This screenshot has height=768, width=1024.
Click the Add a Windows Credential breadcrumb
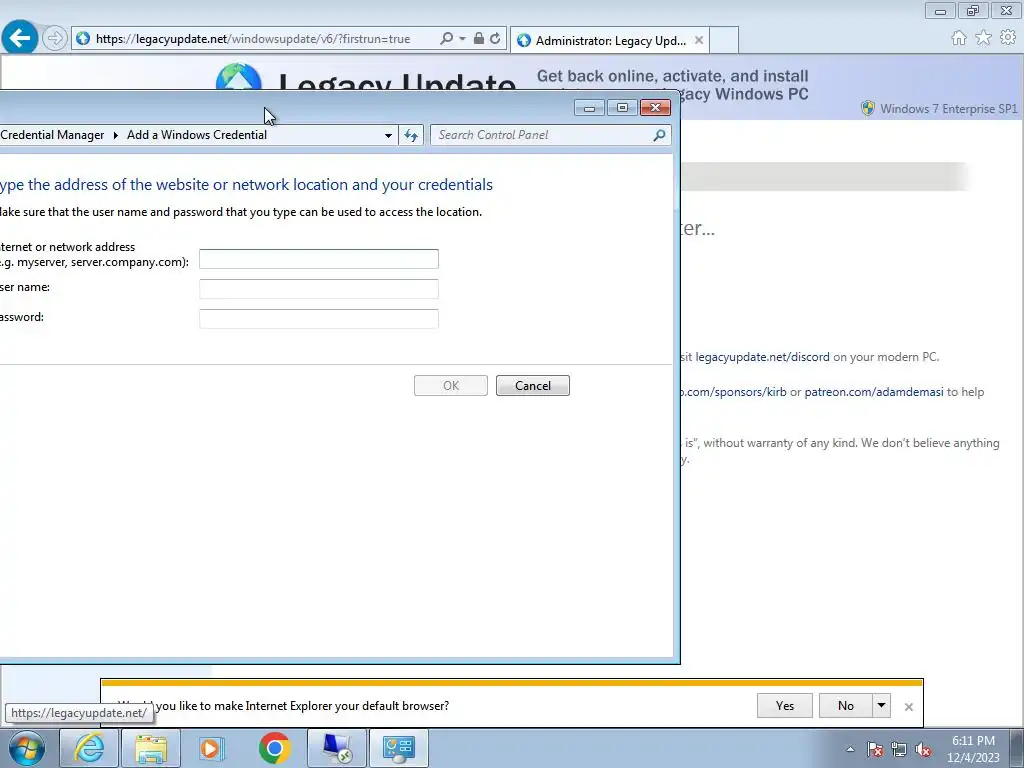point(197,135)
